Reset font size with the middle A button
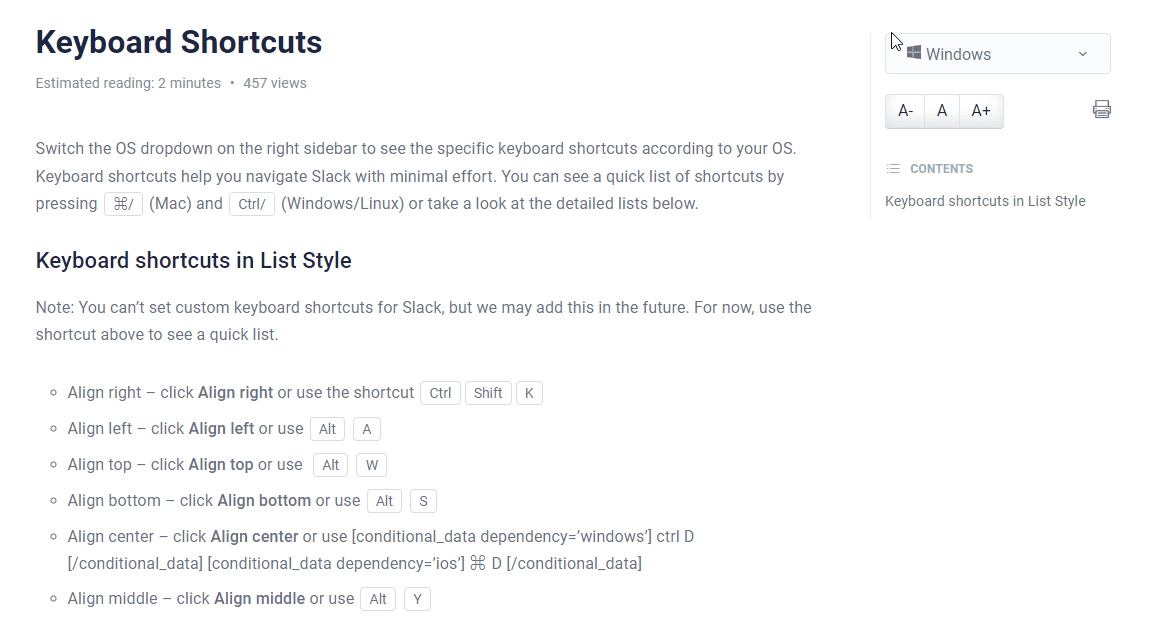 tap(942, 110)
